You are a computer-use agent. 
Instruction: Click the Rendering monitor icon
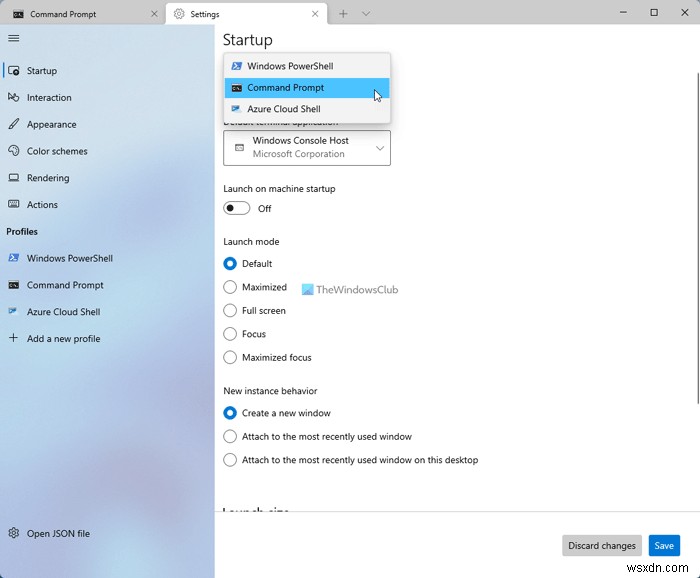[14, 178]
